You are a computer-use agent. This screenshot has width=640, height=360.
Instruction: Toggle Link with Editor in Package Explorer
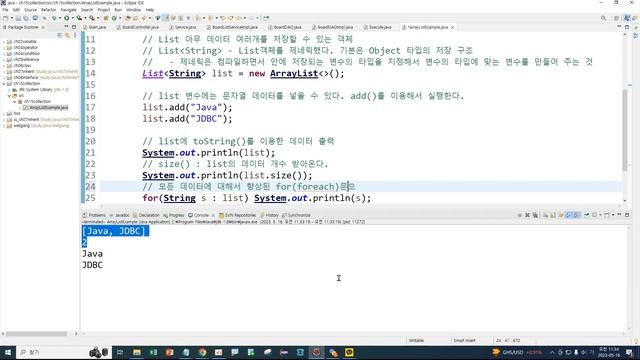click(67, 36)
